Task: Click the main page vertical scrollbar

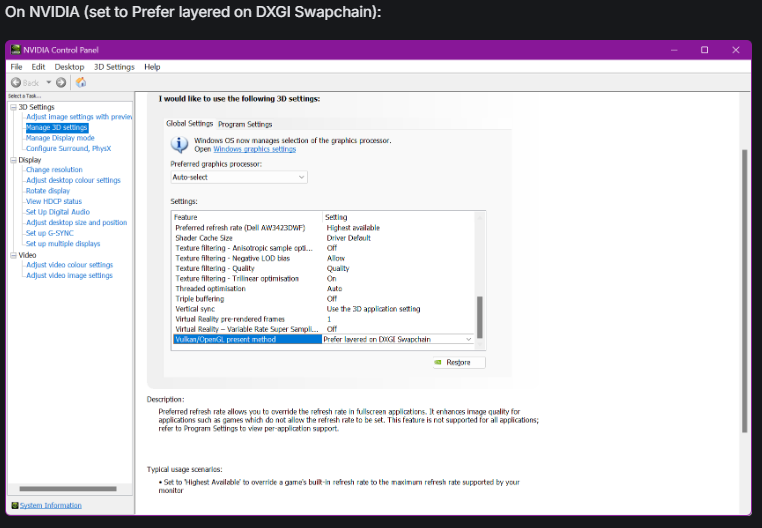Action: point(744,291)
